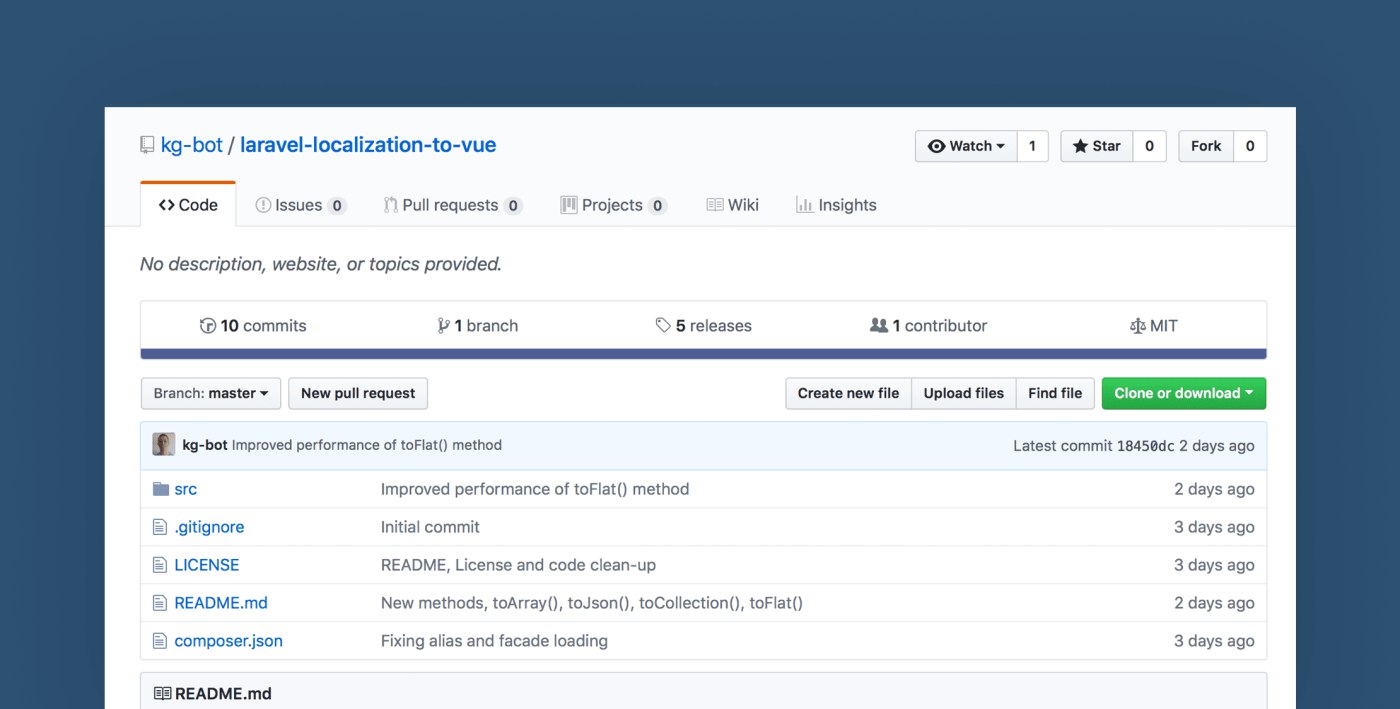Image resolution: width=1400 pixels, height=709 pixels.
Task: Click the tag icon next to 5 releases
Action: (x=663, y=326)
